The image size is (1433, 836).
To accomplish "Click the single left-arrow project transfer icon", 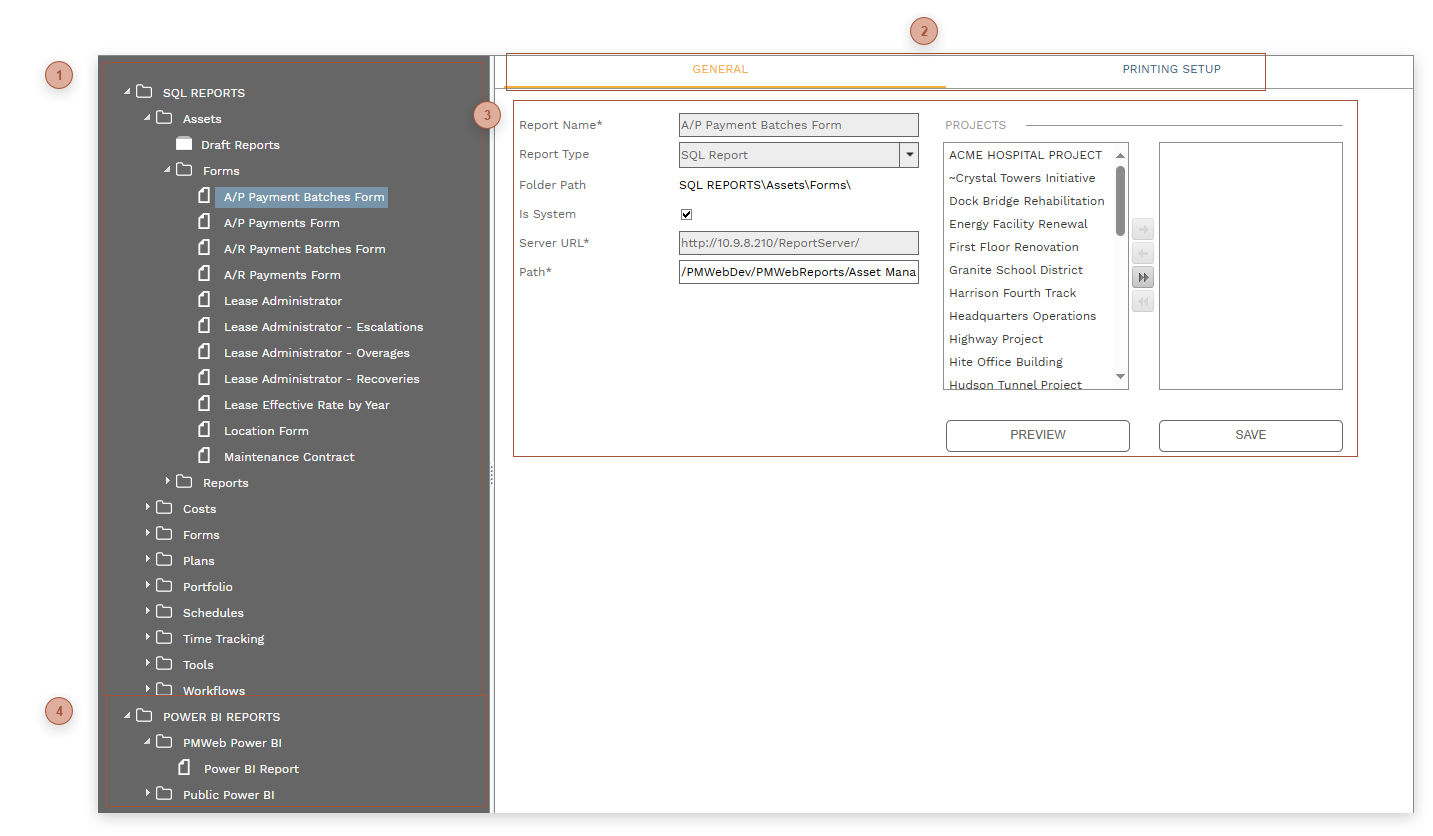I will point(1143,252).
